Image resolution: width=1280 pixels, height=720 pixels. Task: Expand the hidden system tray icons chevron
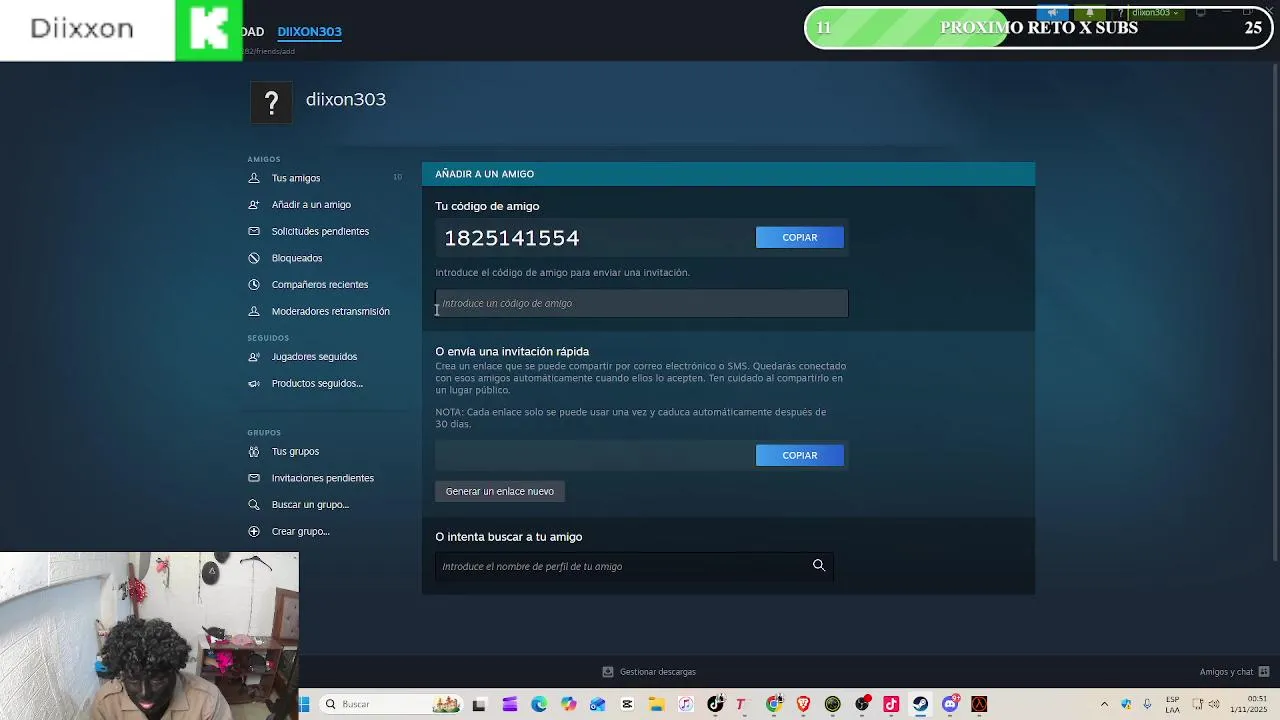coord(1104,704)
